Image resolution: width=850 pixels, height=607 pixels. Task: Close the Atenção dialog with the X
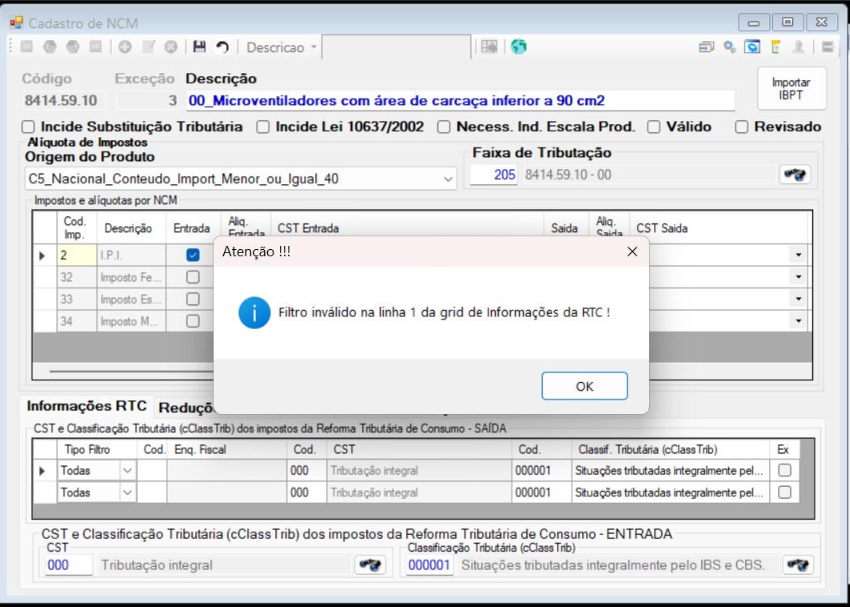point(632,251)
